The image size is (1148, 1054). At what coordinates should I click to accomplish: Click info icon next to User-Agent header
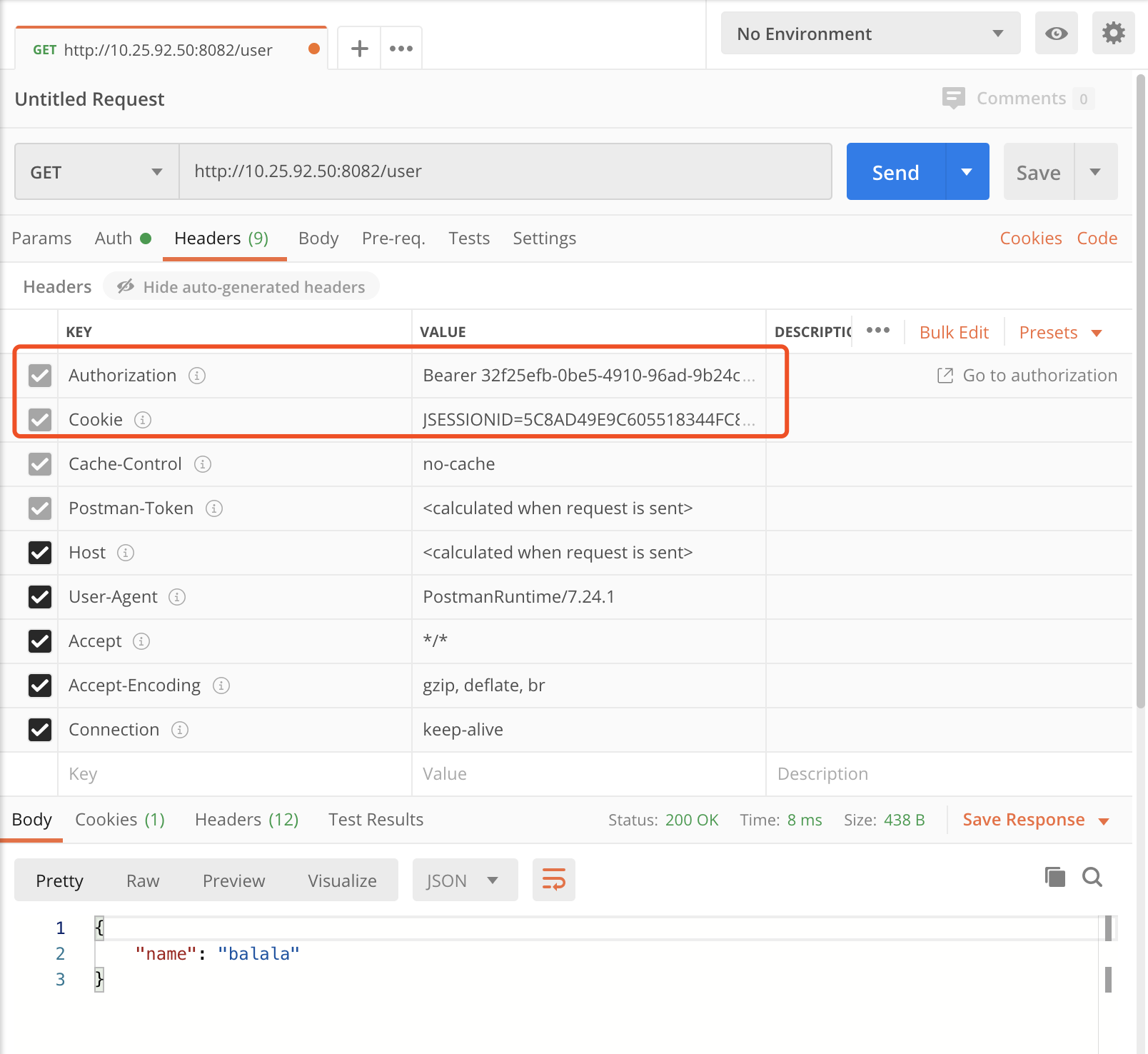(x=177, y=597)
